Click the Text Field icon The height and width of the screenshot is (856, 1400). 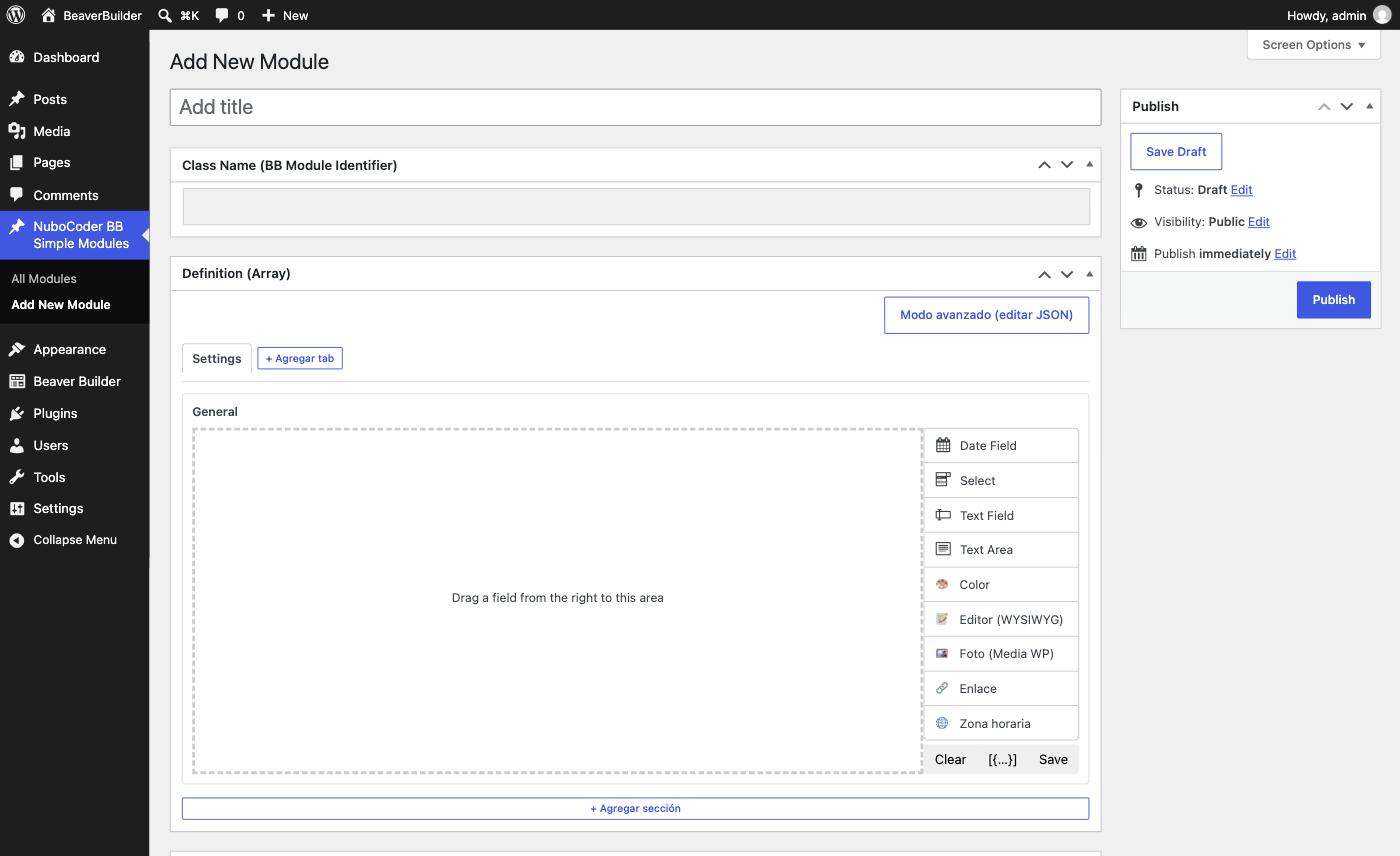(x=943, y=515)
